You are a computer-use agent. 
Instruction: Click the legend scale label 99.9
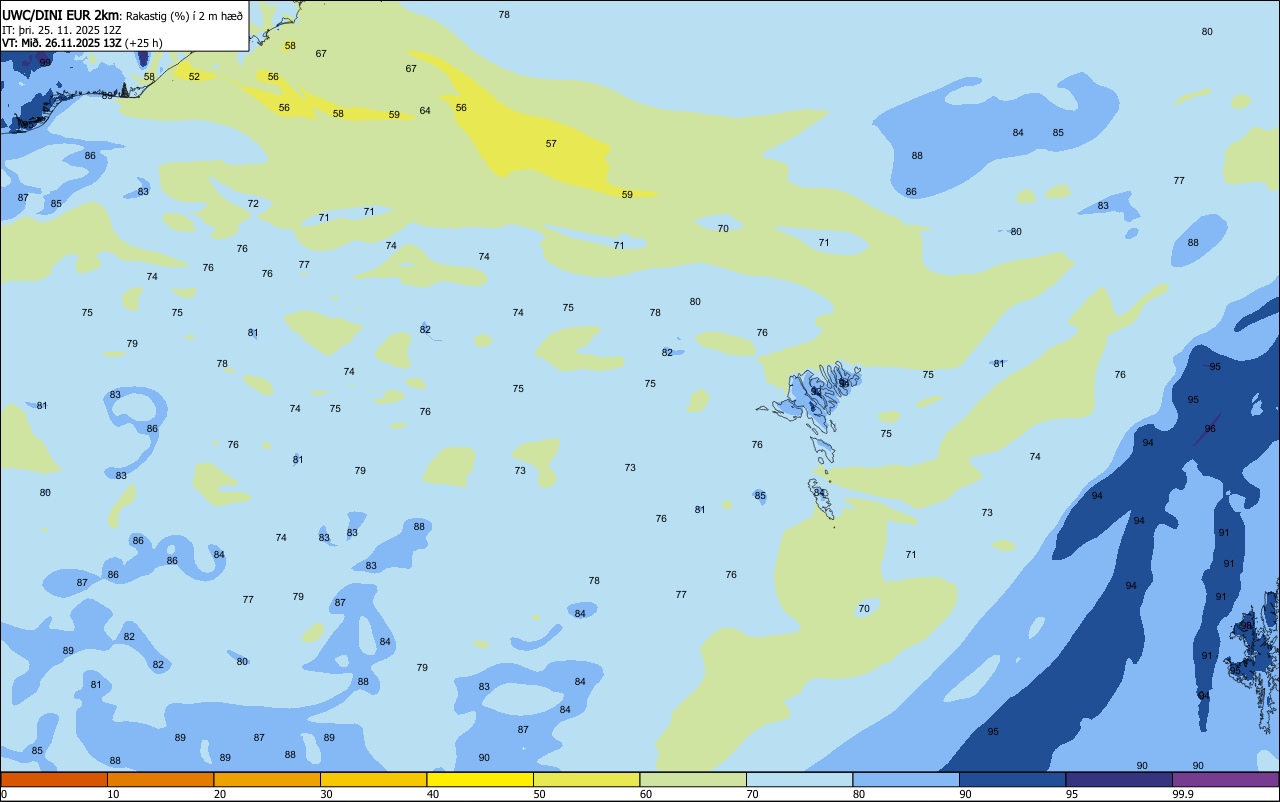[x=1183, y=794]
